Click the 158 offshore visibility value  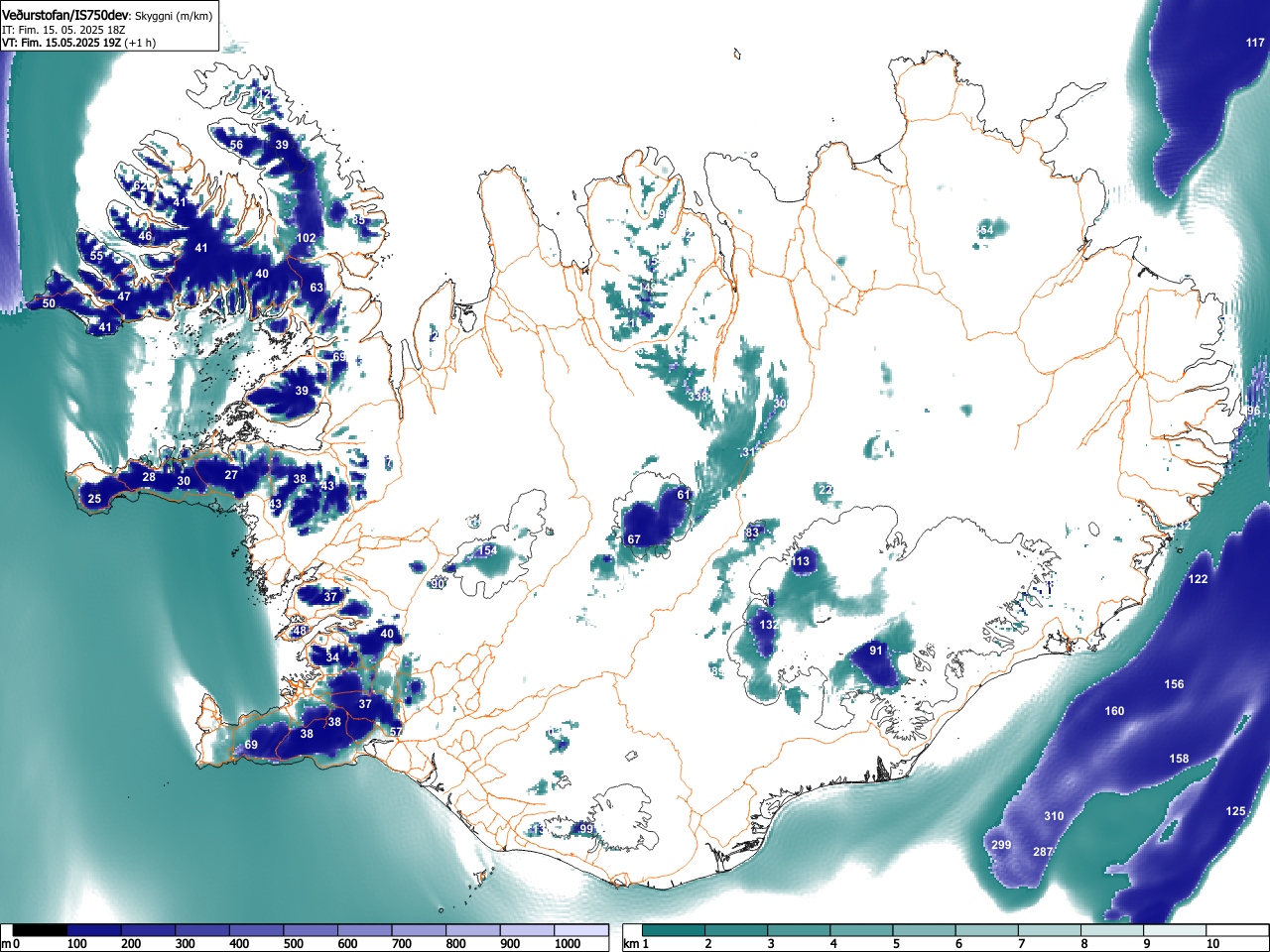[1179, 759]
